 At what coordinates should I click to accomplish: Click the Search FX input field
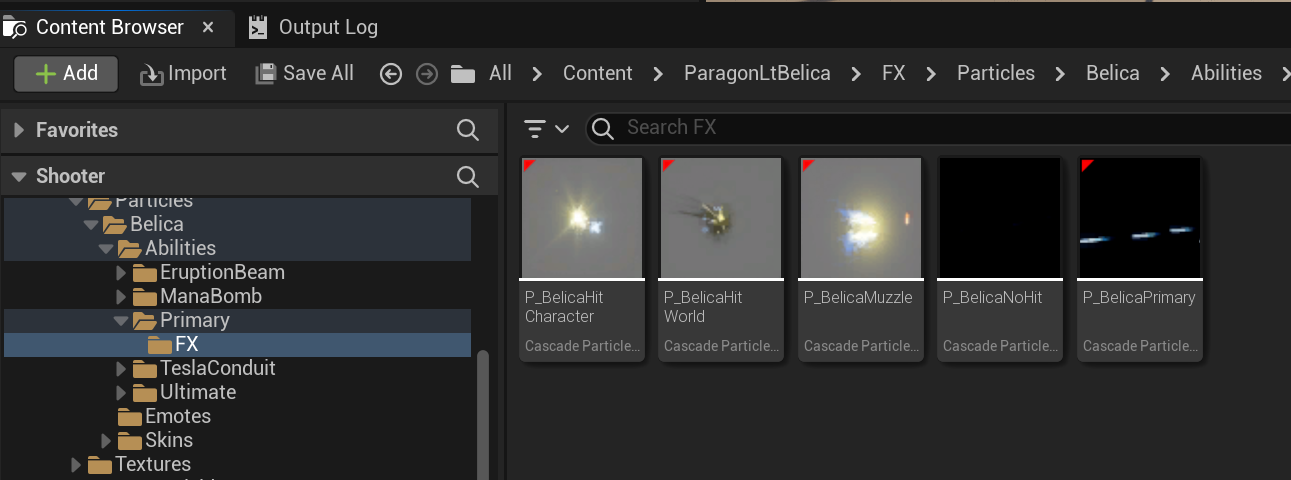click(940, 128)
